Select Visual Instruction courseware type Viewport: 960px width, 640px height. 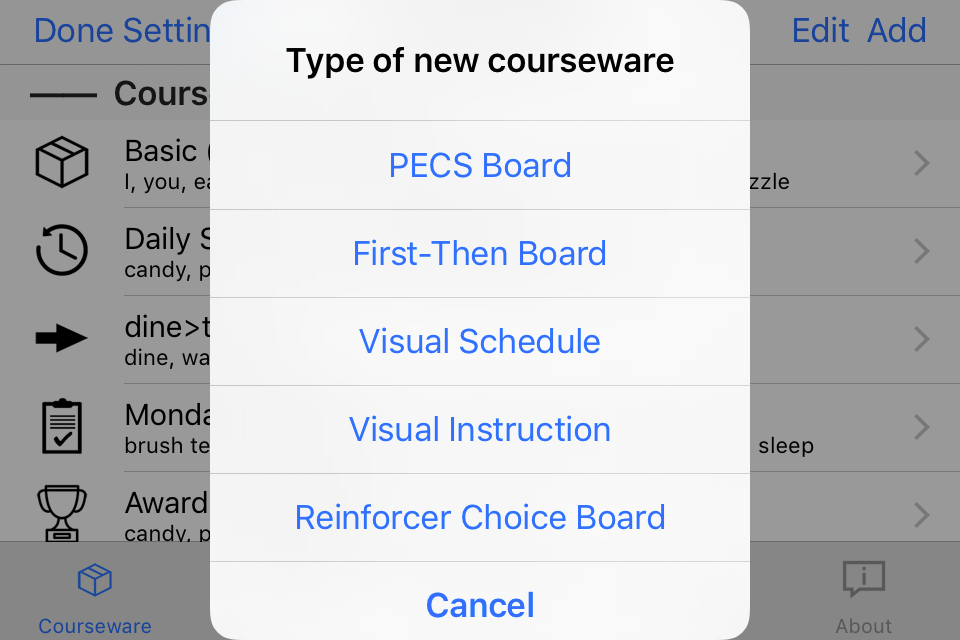(x=480, y=429)
